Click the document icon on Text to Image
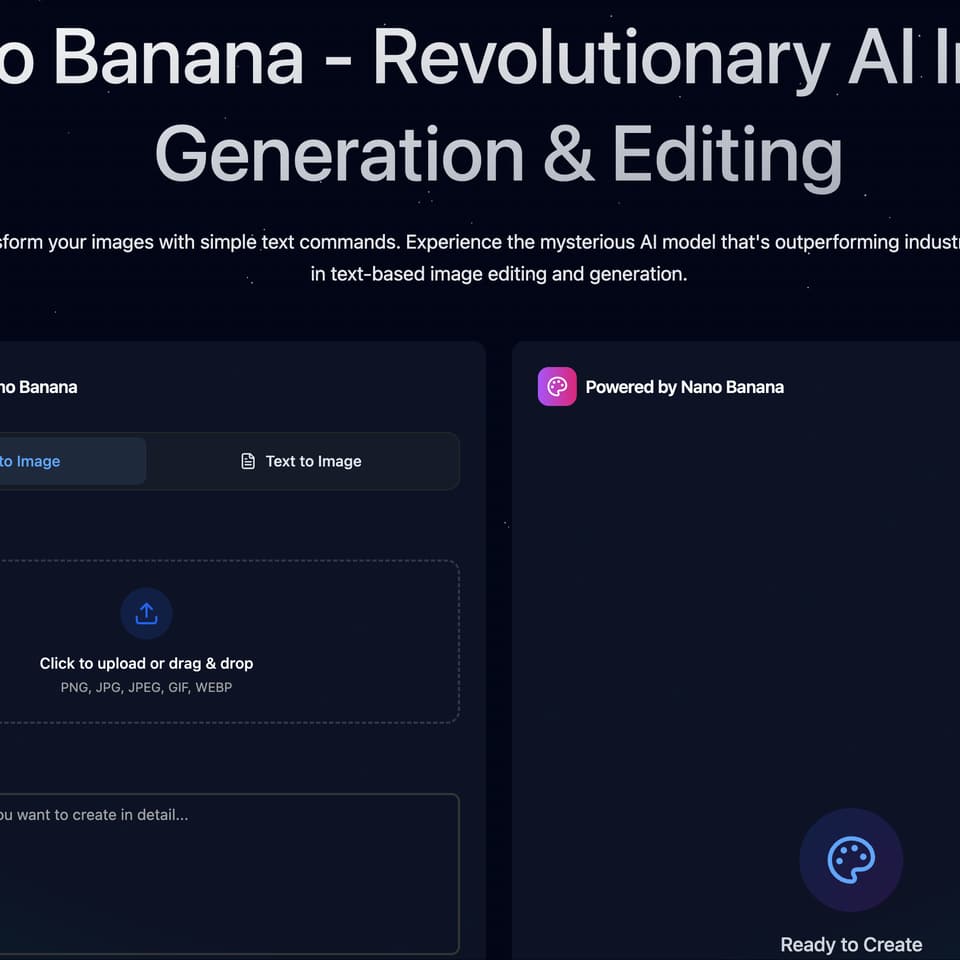Image resolution: width=960 pixels, height=960 pixels. pyautogui.click(x=248, y=461)
